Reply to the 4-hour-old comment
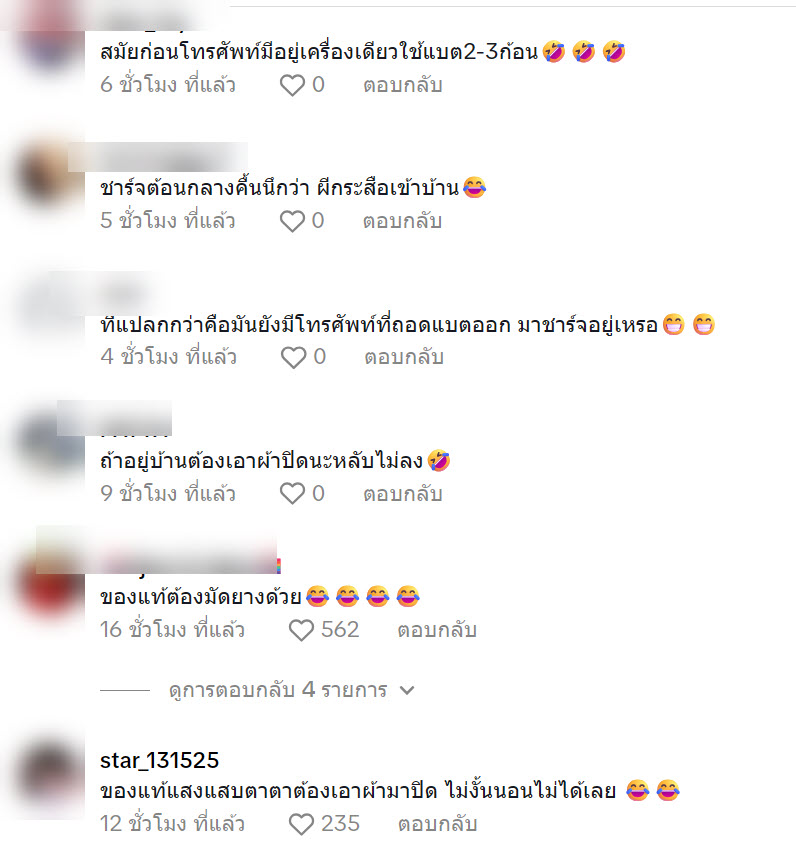The height and width of the screenshot is (852, 796). point(404,358)
